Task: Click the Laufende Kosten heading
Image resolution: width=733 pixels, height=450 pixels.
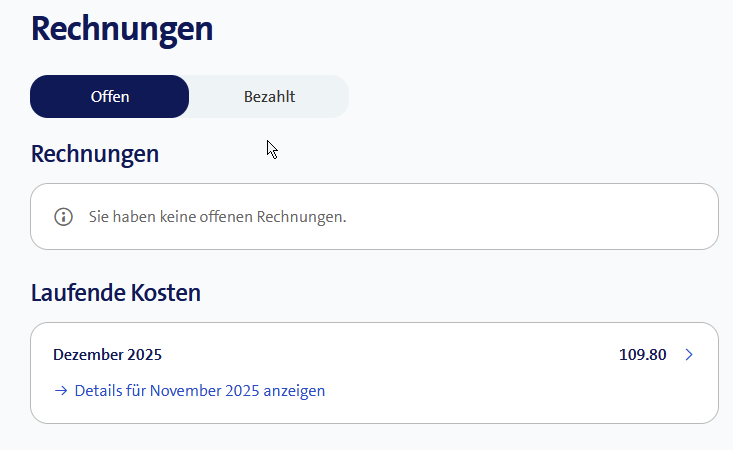Action: coord(116,293)
